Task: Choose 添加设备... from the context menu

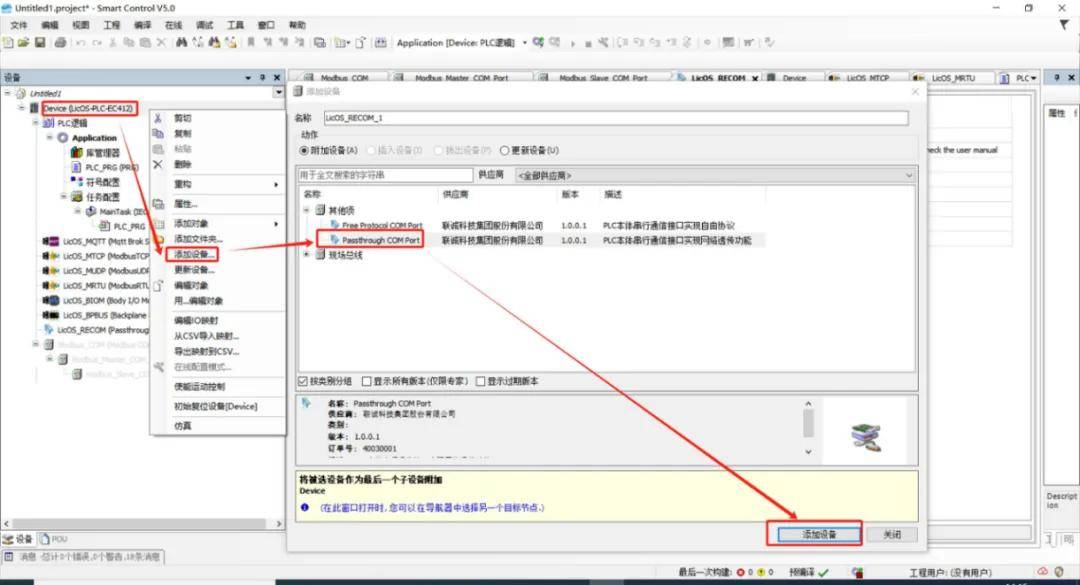Action: 194,254
